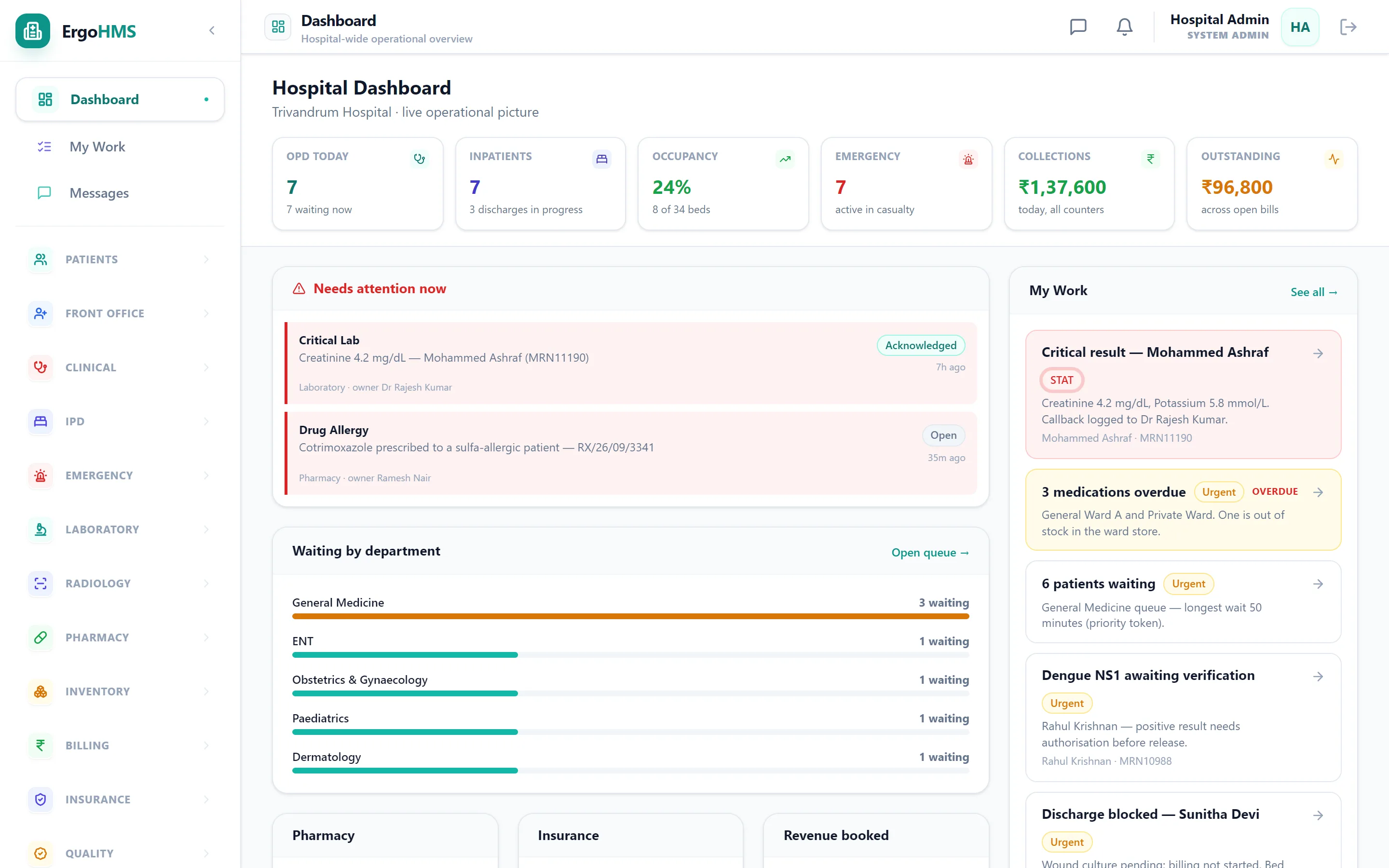Collapse the sidebar with the chevron
Screen dimensions: 1389x868
coord(212,31)
